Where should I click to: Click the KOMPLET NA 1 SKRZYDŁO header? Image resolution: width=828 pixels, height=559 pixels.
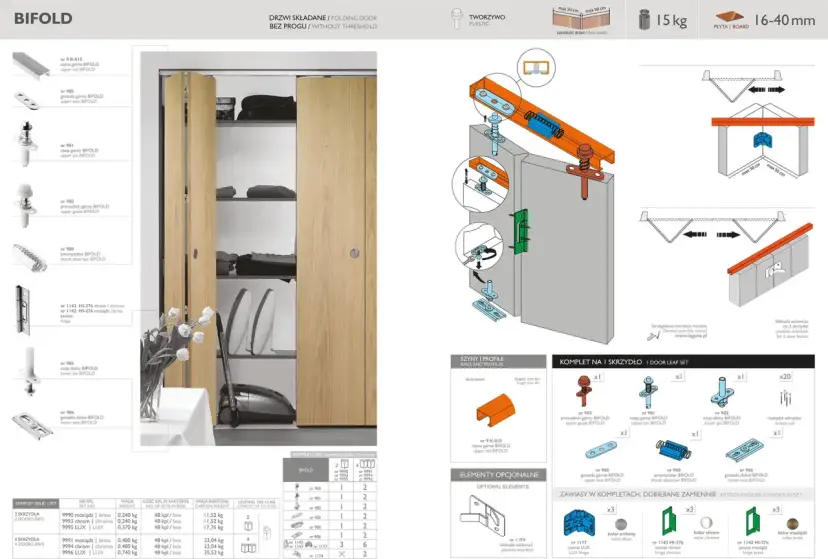[x=606, y=361]
